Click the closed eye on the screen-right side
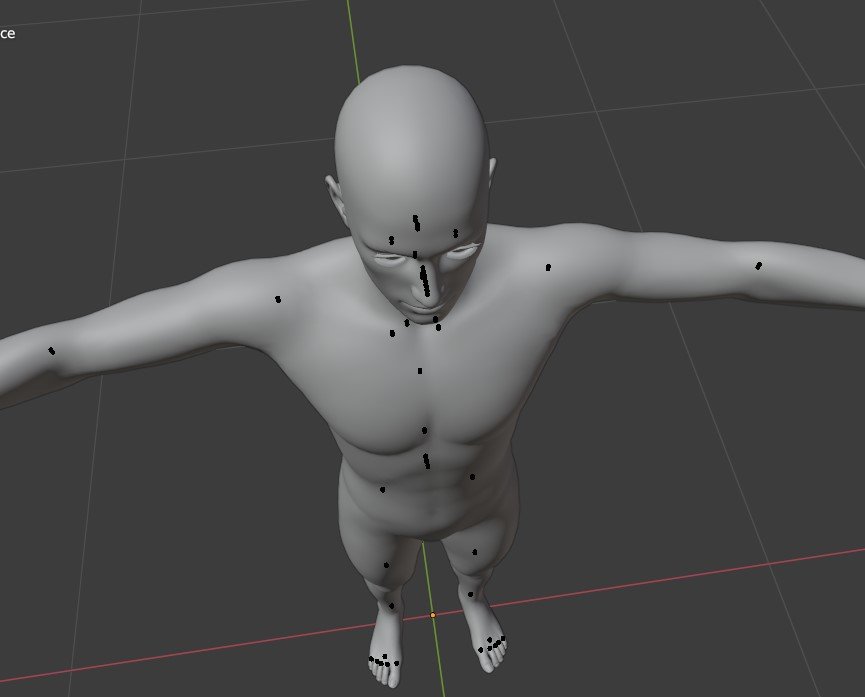The image size is (865, 697). tap(460, 253)
